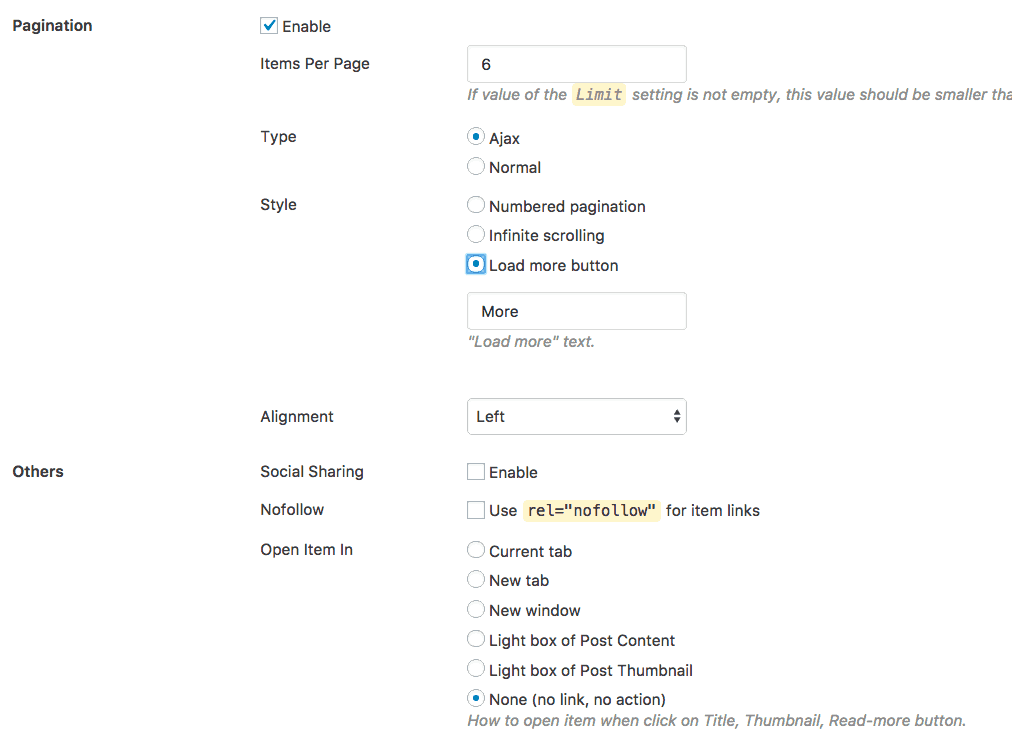Select Ajax pagination type

pyautogui.click(x=476, y=136)
